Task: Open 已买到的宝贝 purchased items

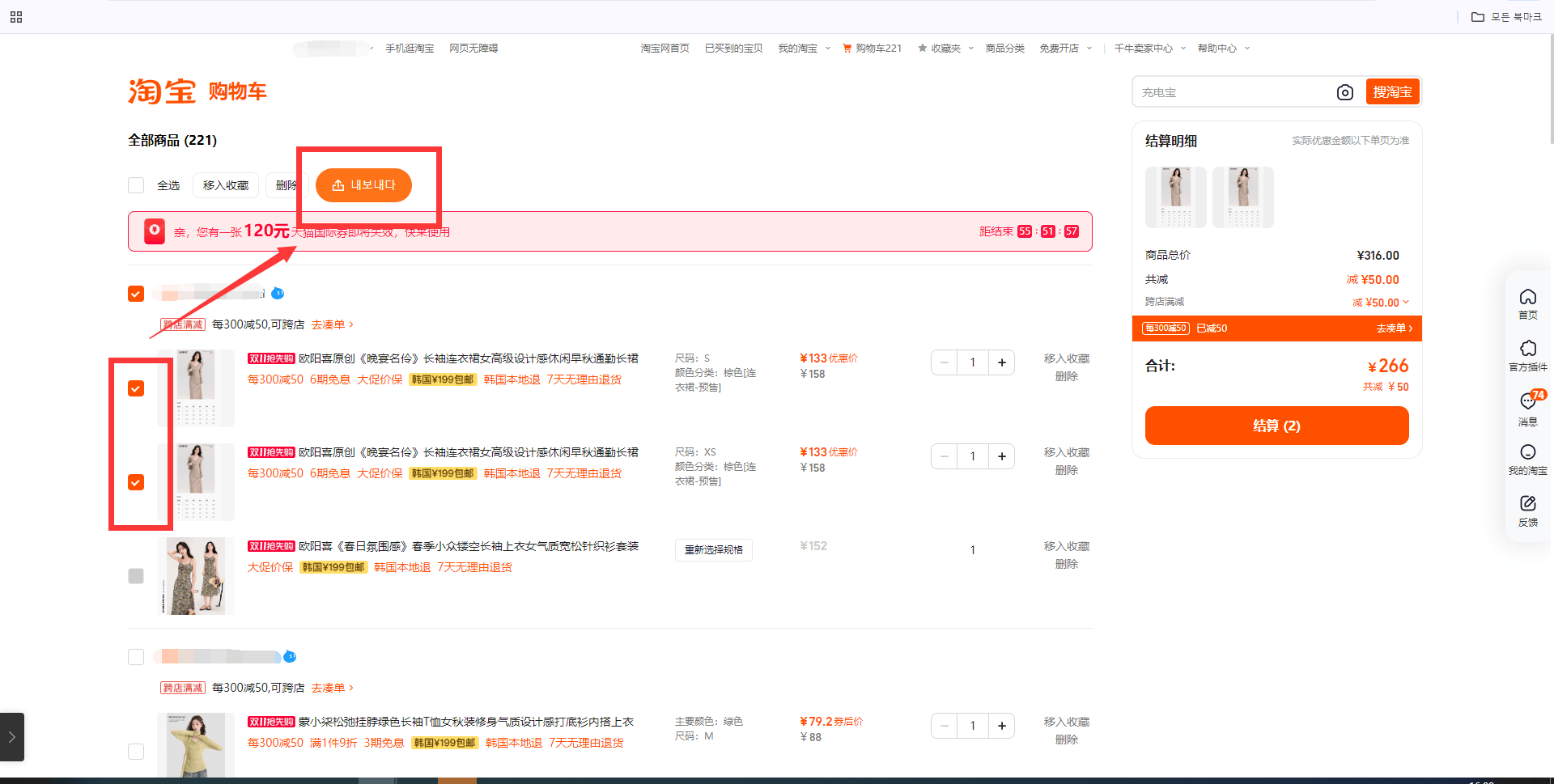Action: point(733,49)
